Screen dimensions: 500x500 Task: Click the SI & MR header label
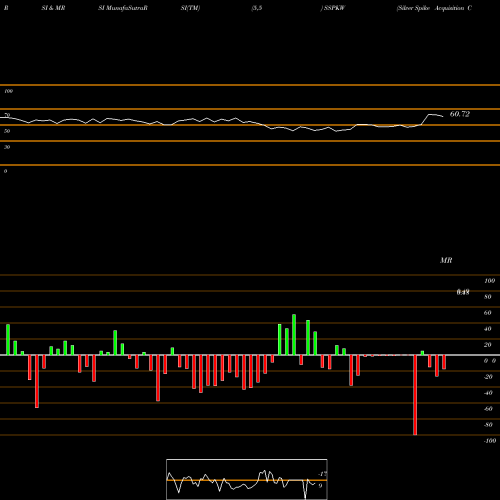(x=53, y=8)
